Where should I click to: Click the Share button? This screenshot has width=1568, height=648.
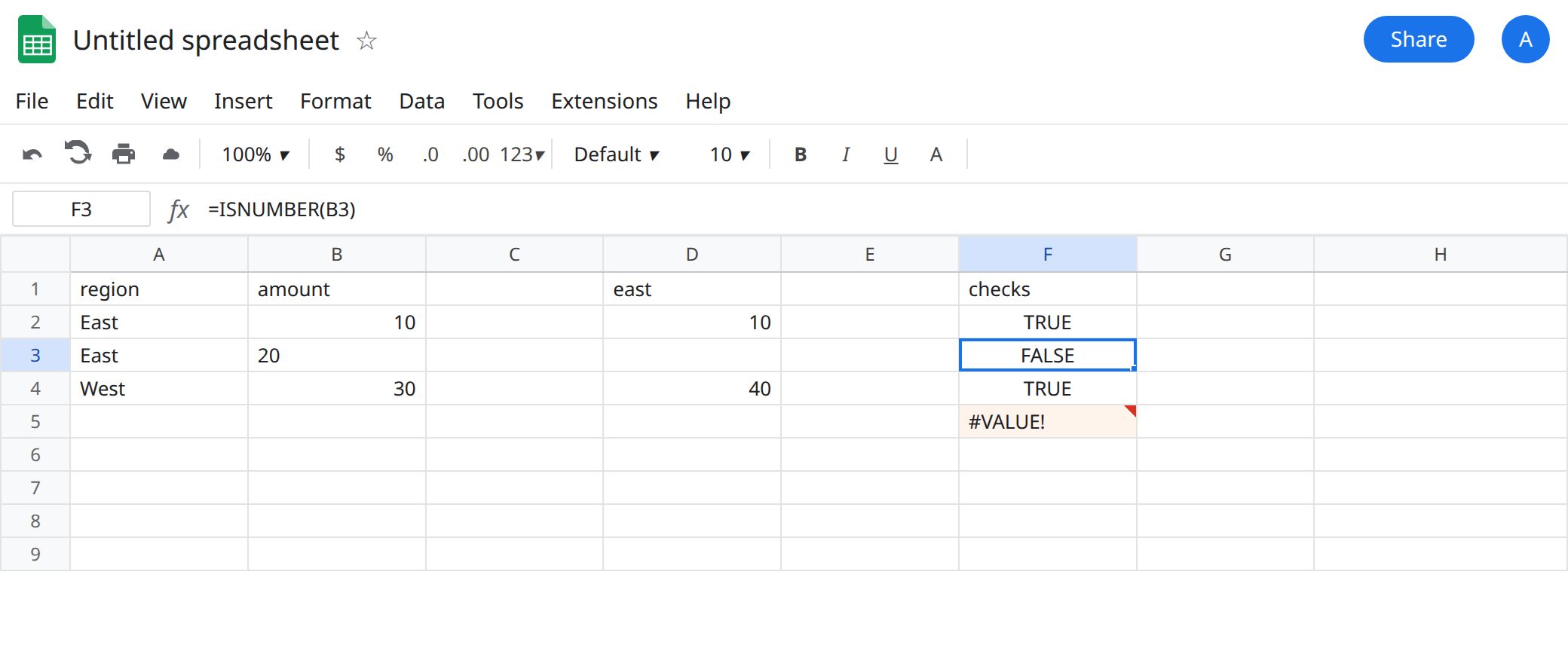1418,39
